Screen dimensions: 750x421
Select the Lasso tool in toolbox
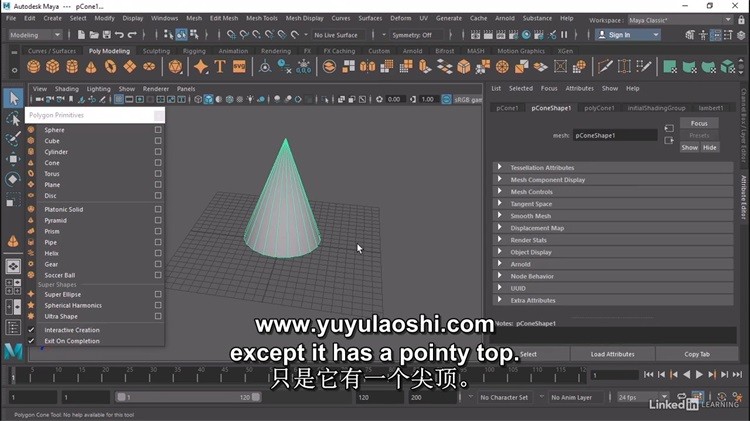click(13, 119)
